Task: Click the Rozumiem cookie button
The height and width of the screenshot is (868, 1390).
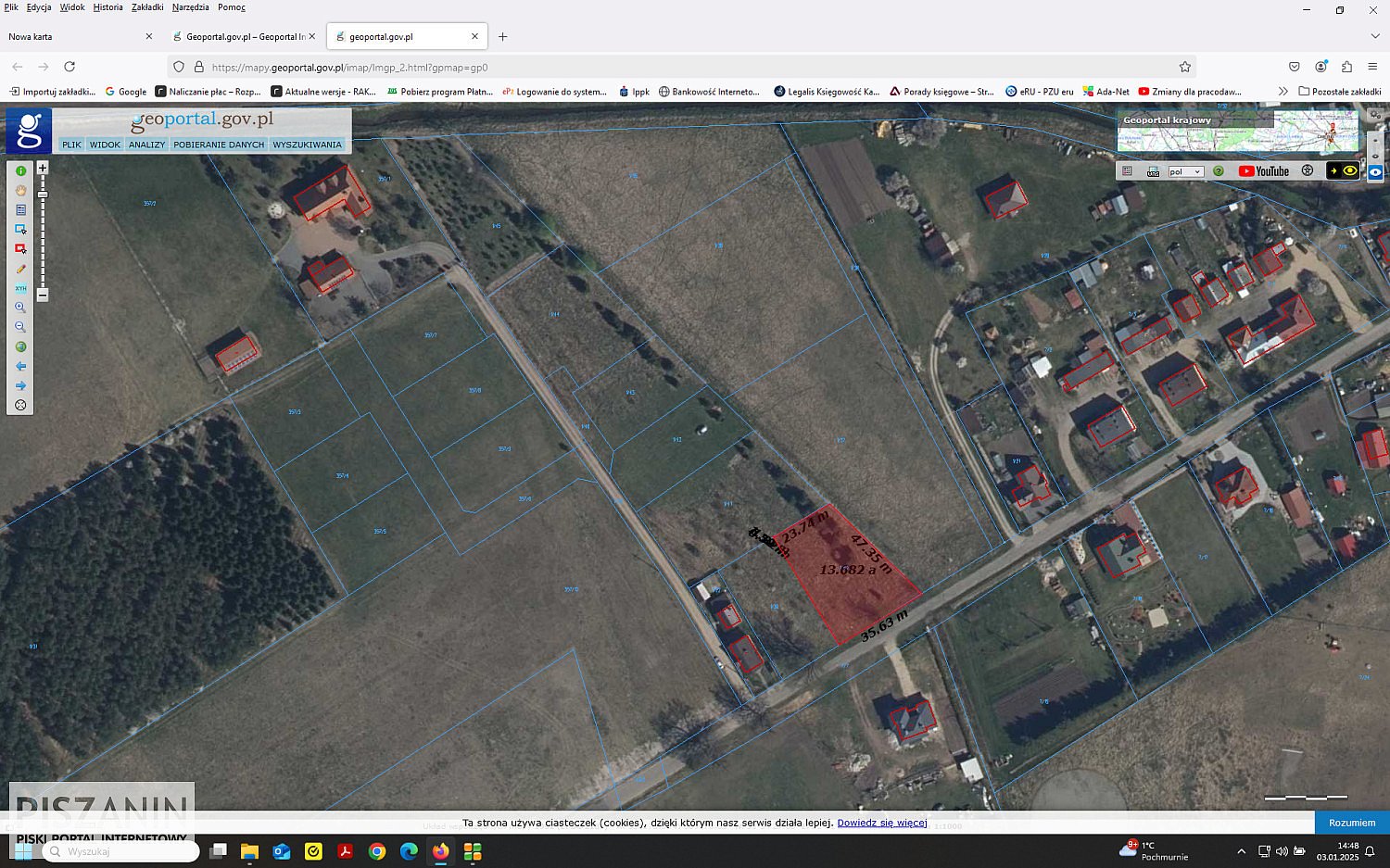Action: (1352, 823)
